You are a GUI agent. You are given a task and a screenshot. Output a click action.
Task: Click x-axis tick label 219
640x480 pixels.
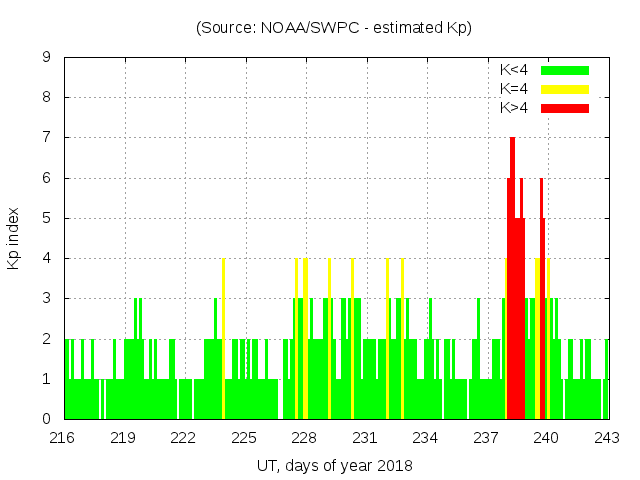(123, 438)
